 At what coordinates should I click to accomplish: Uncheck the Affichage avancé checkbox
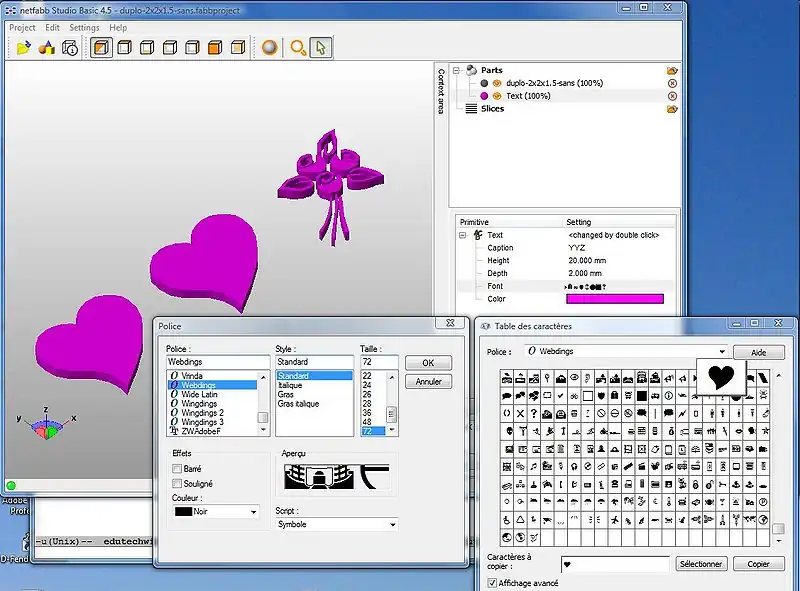[x=492, y=582]
